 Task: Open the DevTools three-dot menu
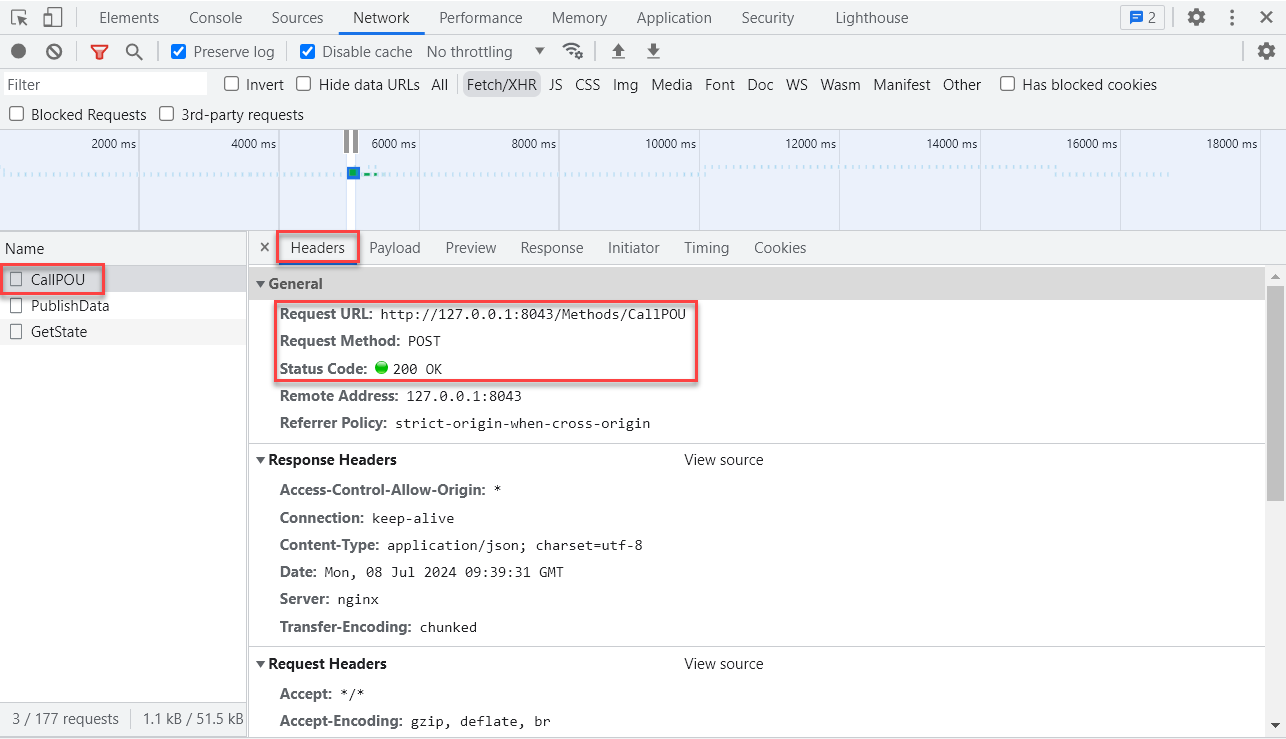1232,17
